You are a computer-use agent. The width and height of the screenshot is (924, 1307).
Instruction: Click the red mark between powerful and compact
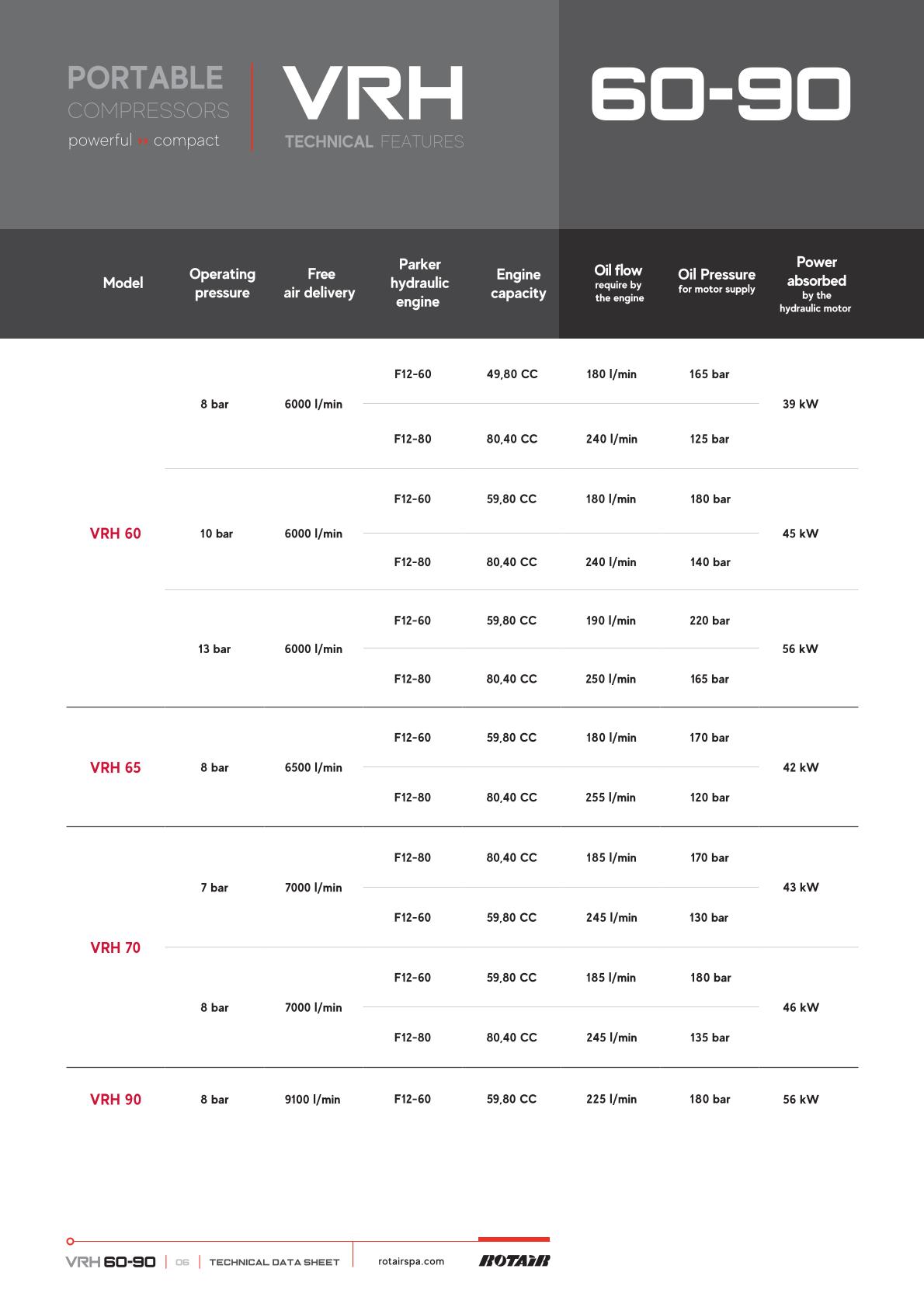(x=143, y=141)
